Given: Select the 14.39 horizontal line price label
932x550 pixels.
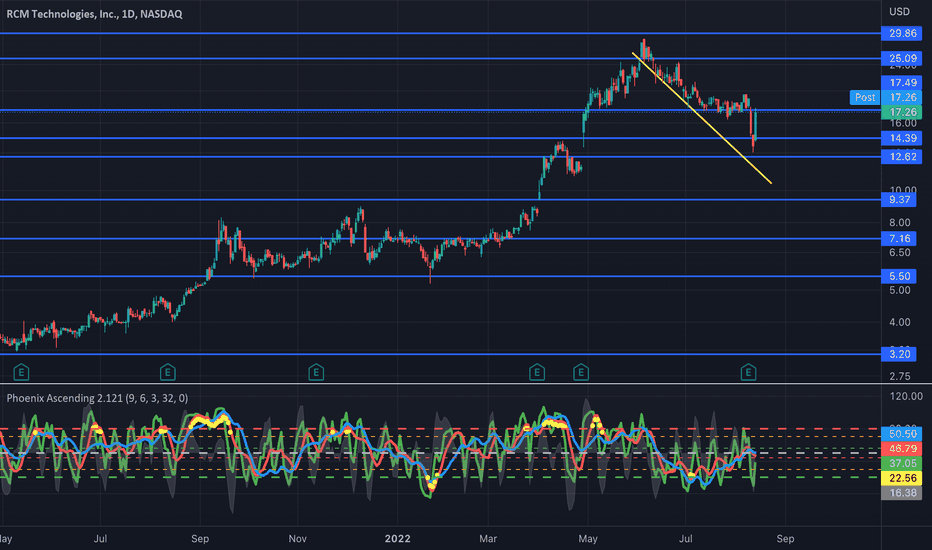Looking at the screenshot, I should tap(902, 138).
